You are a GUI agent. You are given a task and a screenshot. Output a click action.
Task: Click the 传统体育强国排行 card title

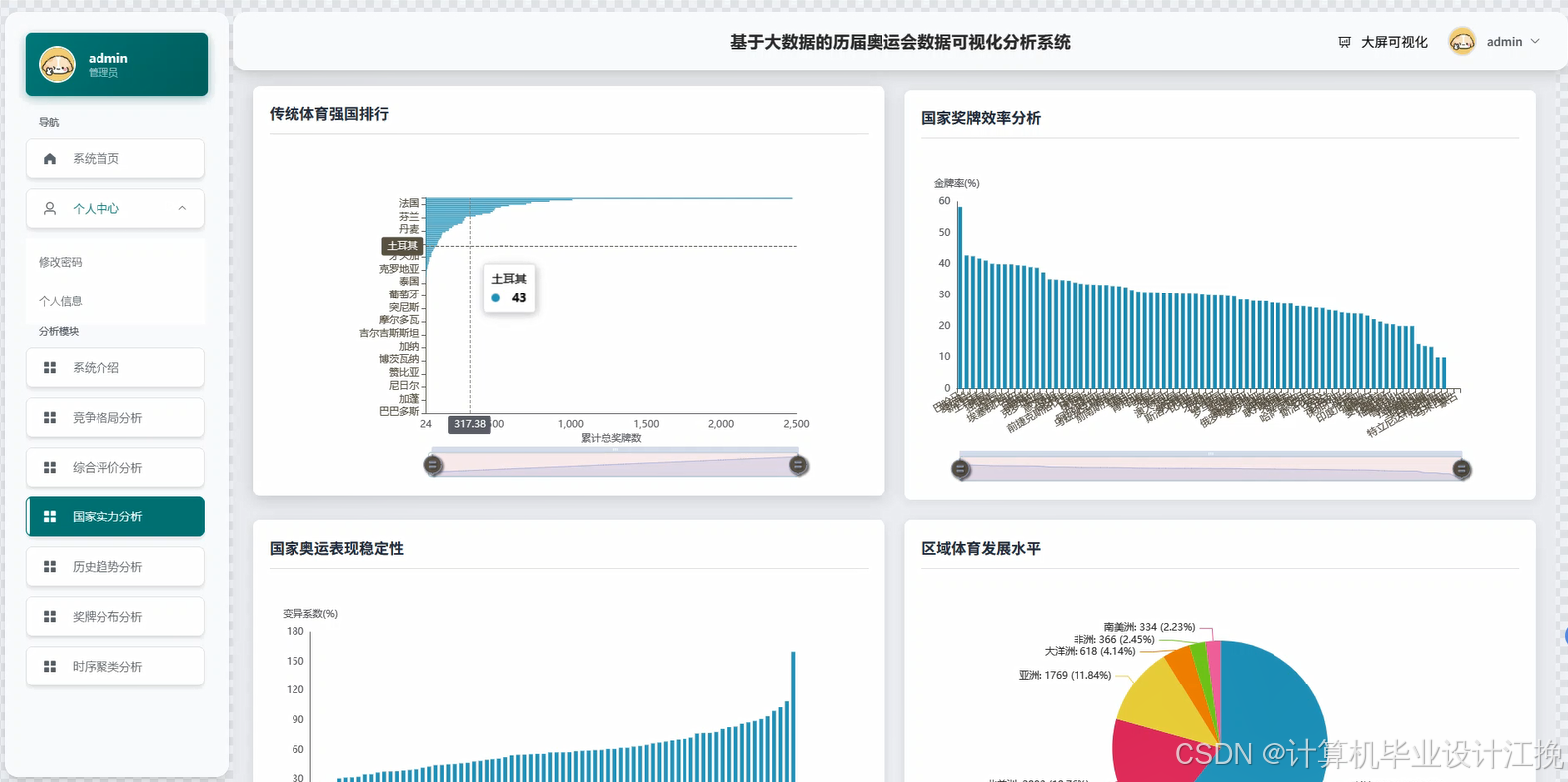329,114
